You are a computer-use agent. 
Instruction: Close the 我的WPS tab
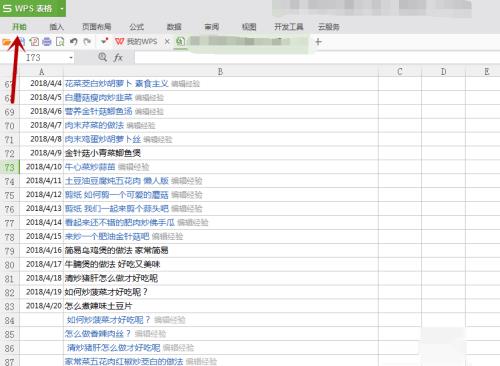pyautogui.click(x=167, y=41)
